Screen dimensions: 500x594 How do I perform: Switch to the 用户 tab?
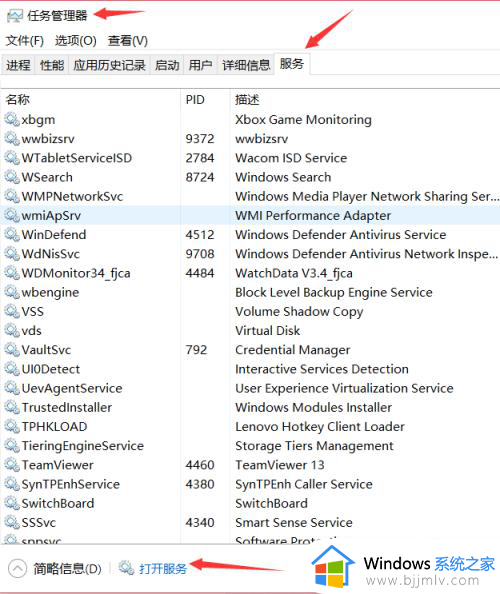pos(200,65)
